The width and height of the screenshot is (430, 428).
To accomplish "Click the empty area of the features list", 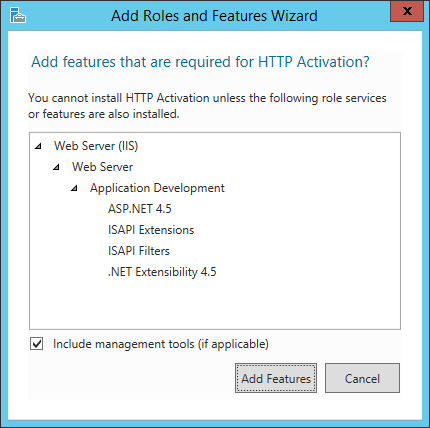I will pos(215,303).
